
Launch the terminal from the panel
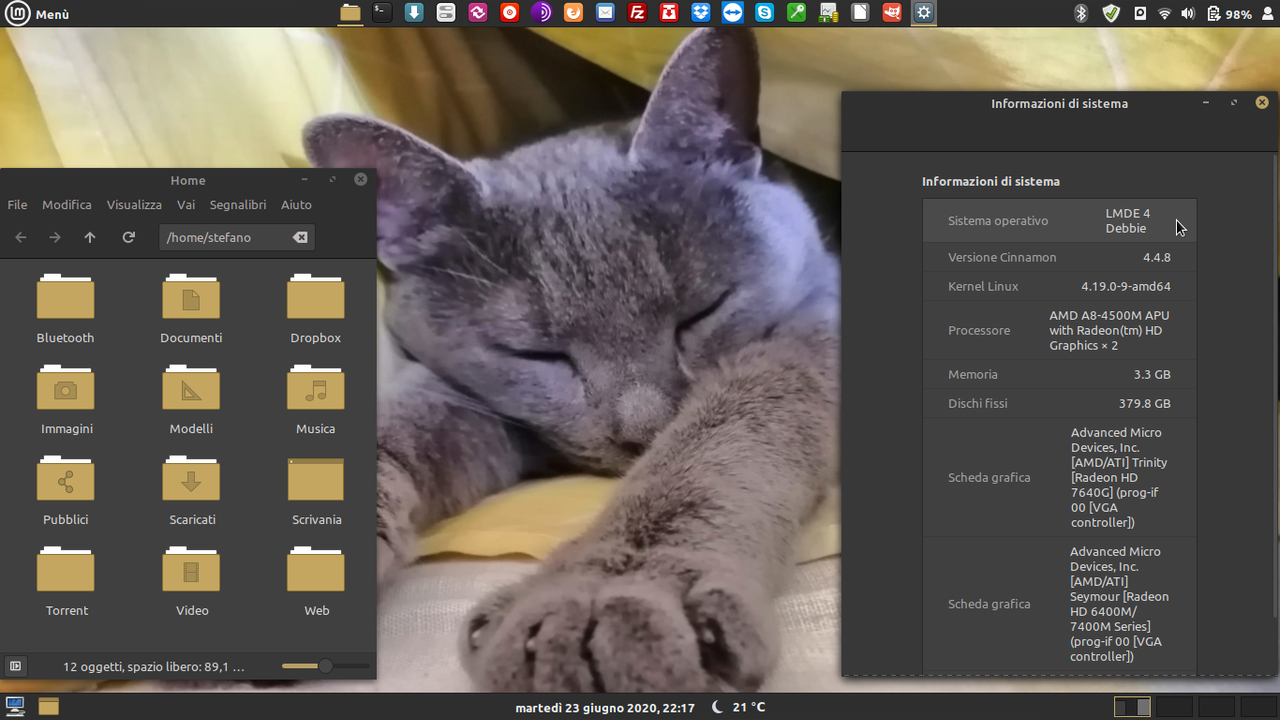click(x=381, y=13)
